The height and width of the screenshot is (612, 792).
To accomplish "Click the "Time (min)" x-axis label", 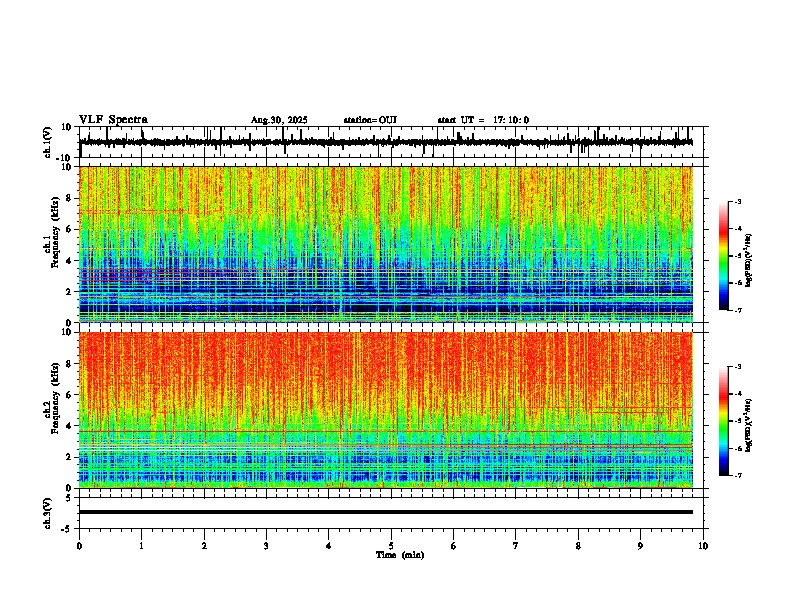I will click(x=400, y=555).
